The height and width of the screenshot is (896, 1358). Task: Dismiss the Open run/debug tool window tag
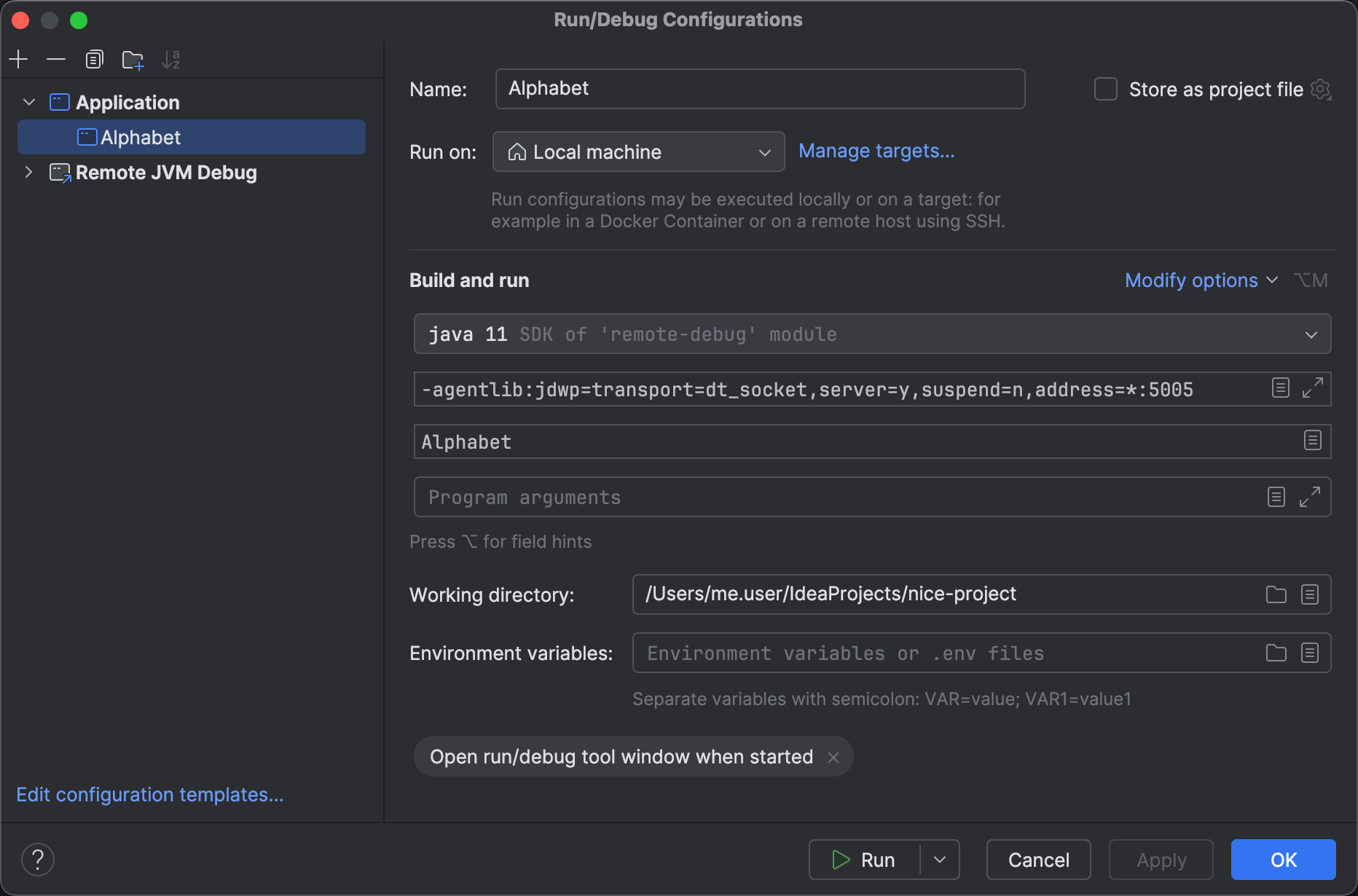click(833, 757)
